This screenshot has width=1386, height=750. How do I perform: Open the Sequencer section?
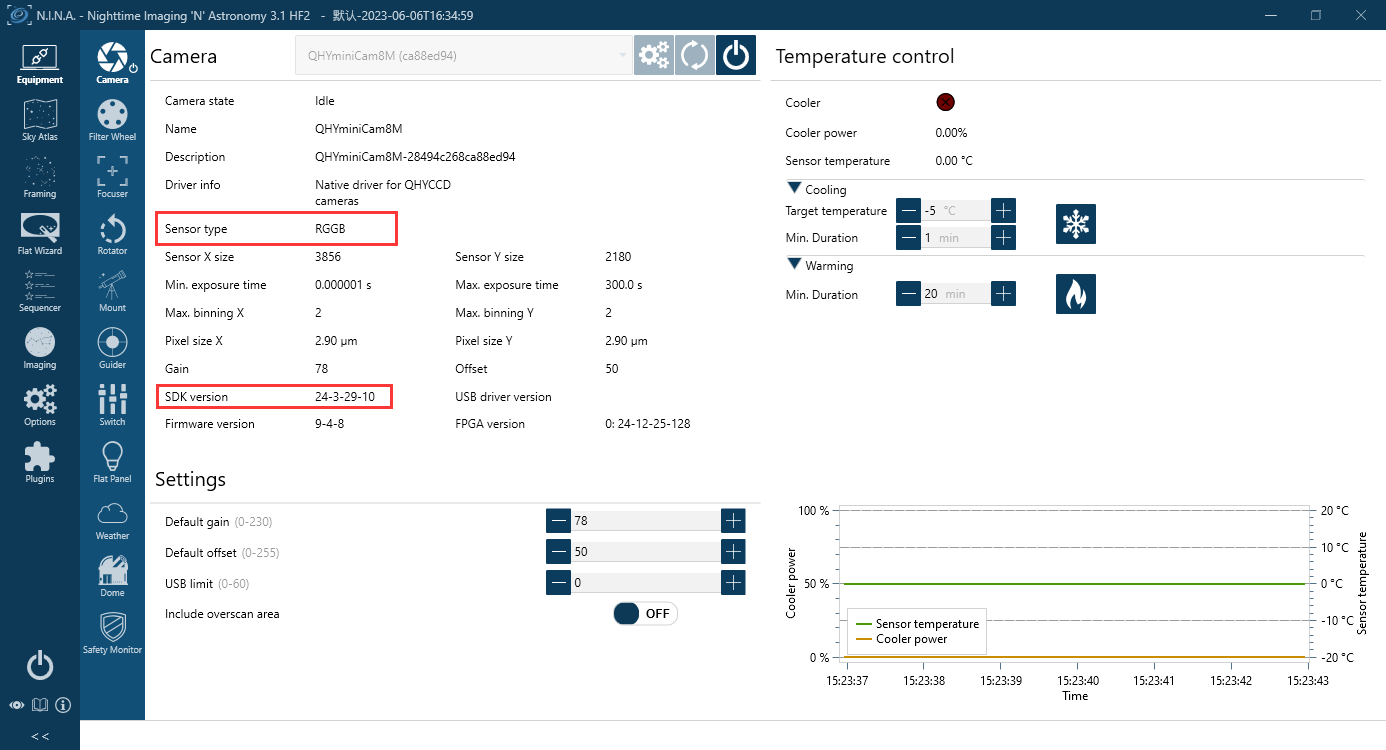tap(39, 292)
